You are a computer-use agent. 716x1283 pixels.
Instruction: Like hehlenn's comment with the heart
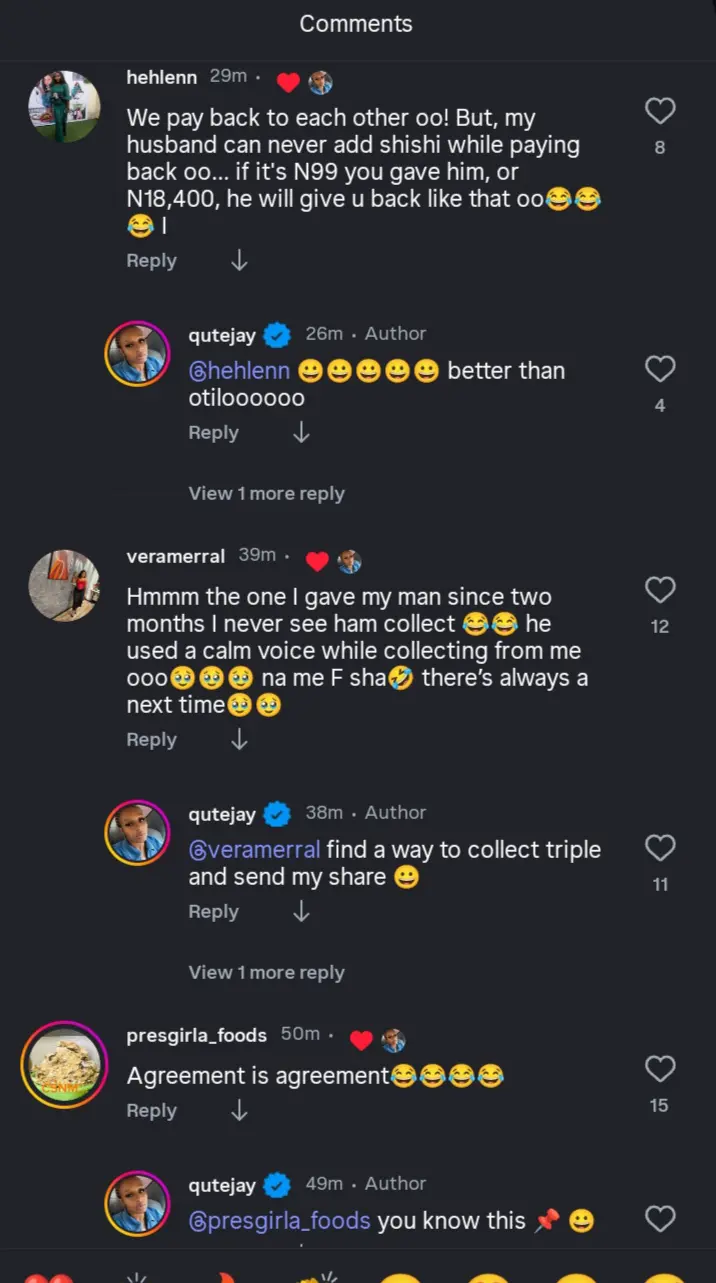(660, 110)
